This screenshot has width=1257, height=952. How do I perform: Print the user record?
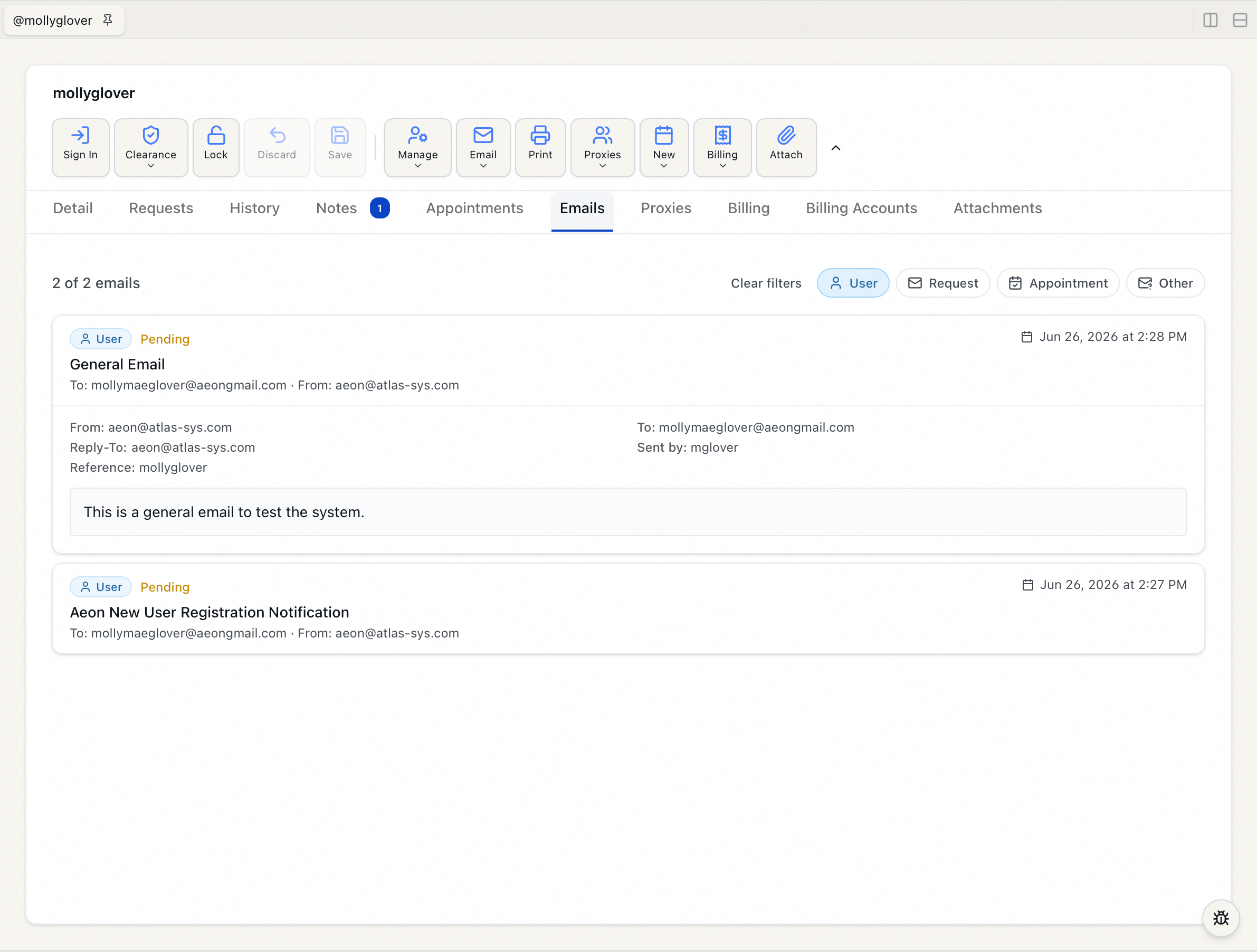(x=540, y=147)
